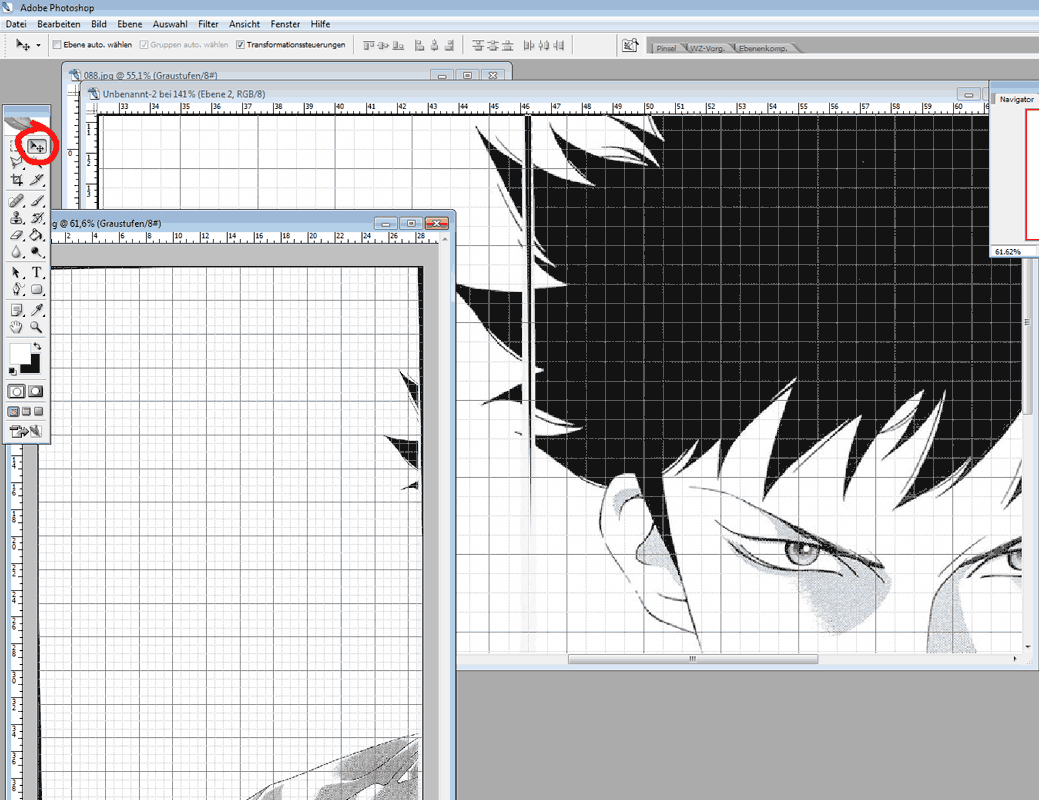Select the Zoom magnifier tool
The width and height of the screenshot is (1039, 800).
coord(37,327)
